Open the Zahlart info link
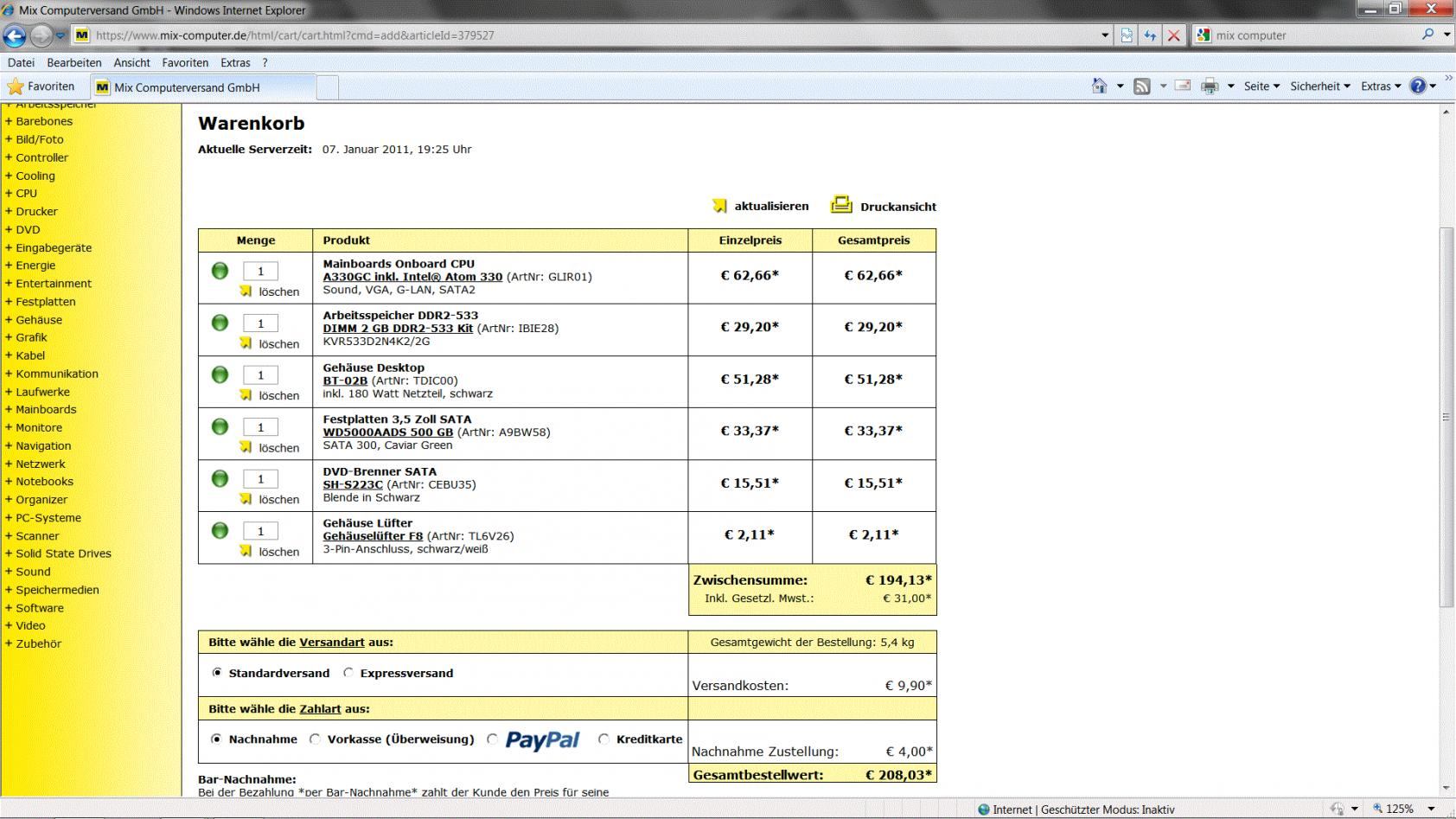 pos(320,709)
